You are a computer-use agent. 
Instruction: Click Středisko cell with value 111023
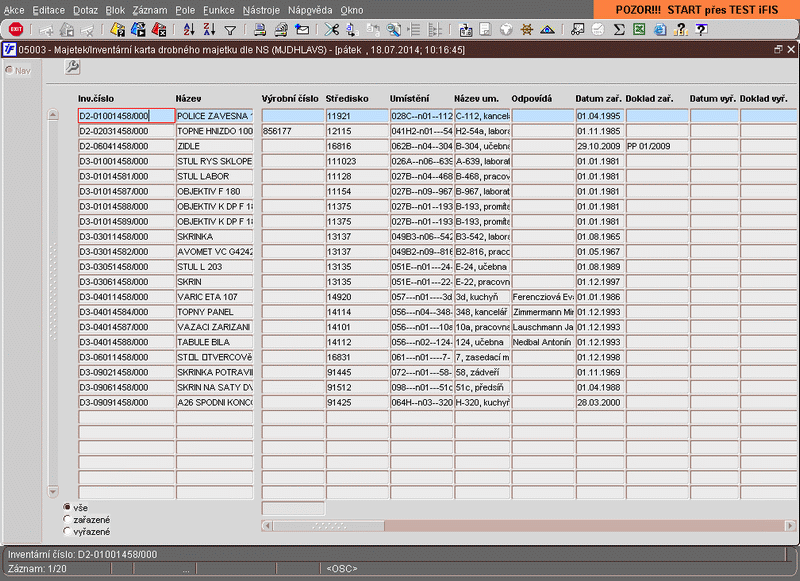357,161
